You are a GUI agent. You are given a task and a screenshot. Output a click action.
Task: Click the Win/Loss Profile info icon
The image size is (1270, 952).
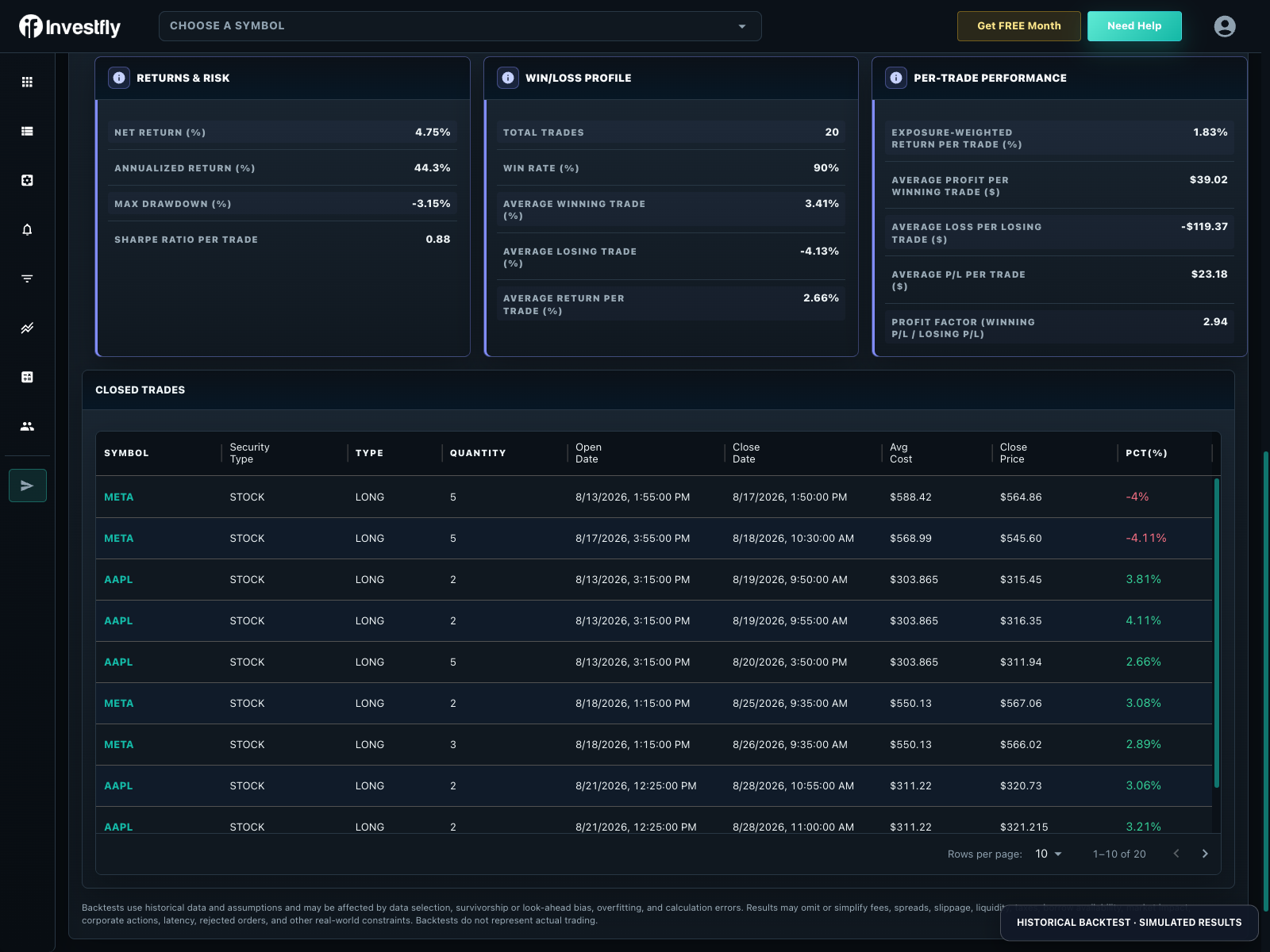(x=508, y=78)
